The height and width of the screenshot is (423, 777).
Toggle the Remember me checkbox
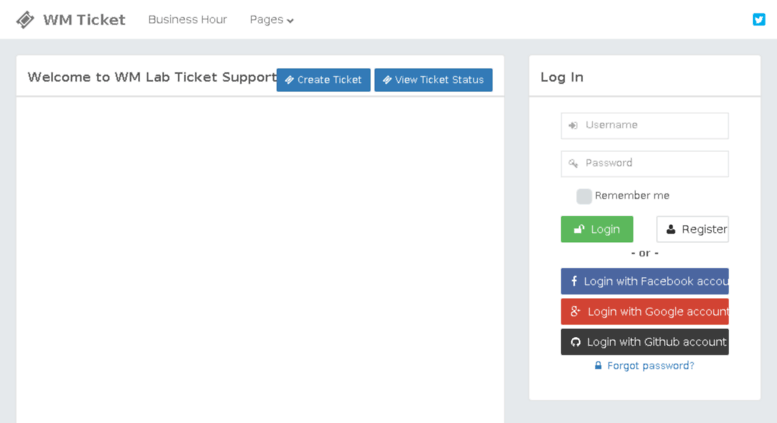pyautogui.click(x=584, y=196)
